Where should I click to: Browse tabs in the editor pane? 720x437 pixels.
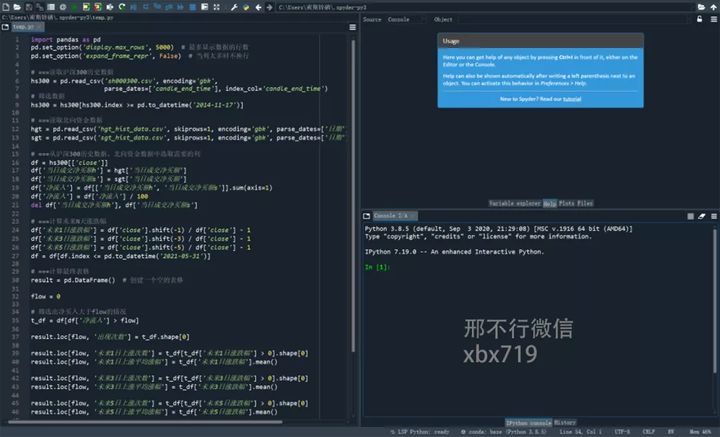[x=5, y=27]
